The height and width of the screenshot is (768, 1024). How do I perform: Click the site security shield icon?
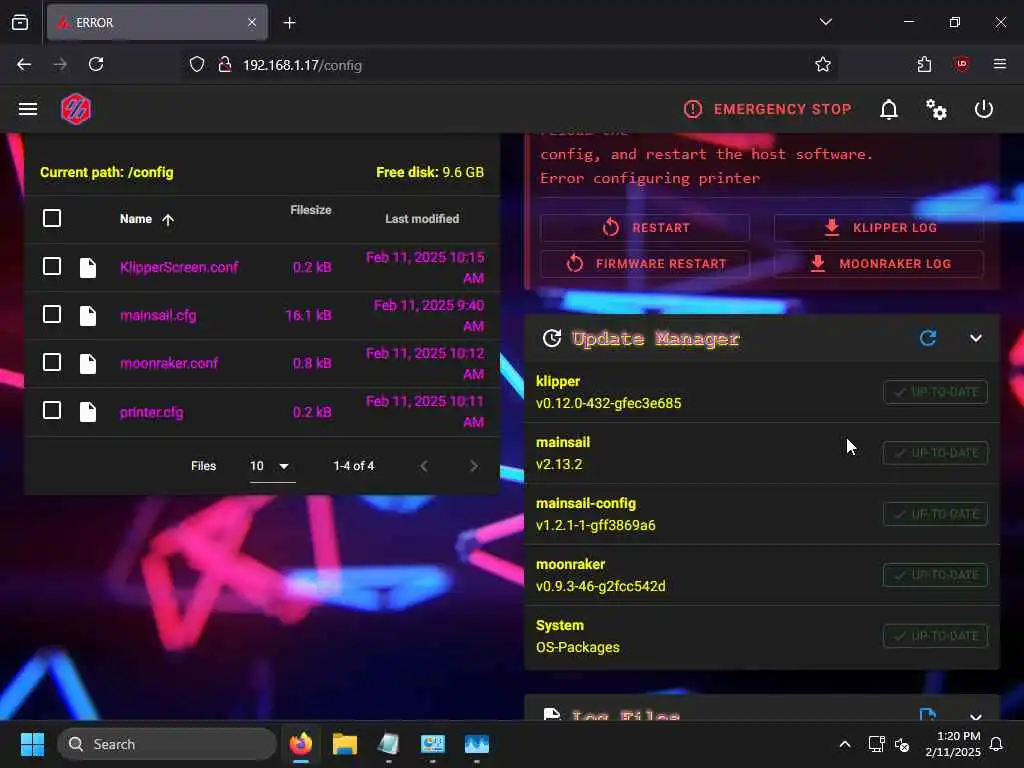[x=197, y=65]
